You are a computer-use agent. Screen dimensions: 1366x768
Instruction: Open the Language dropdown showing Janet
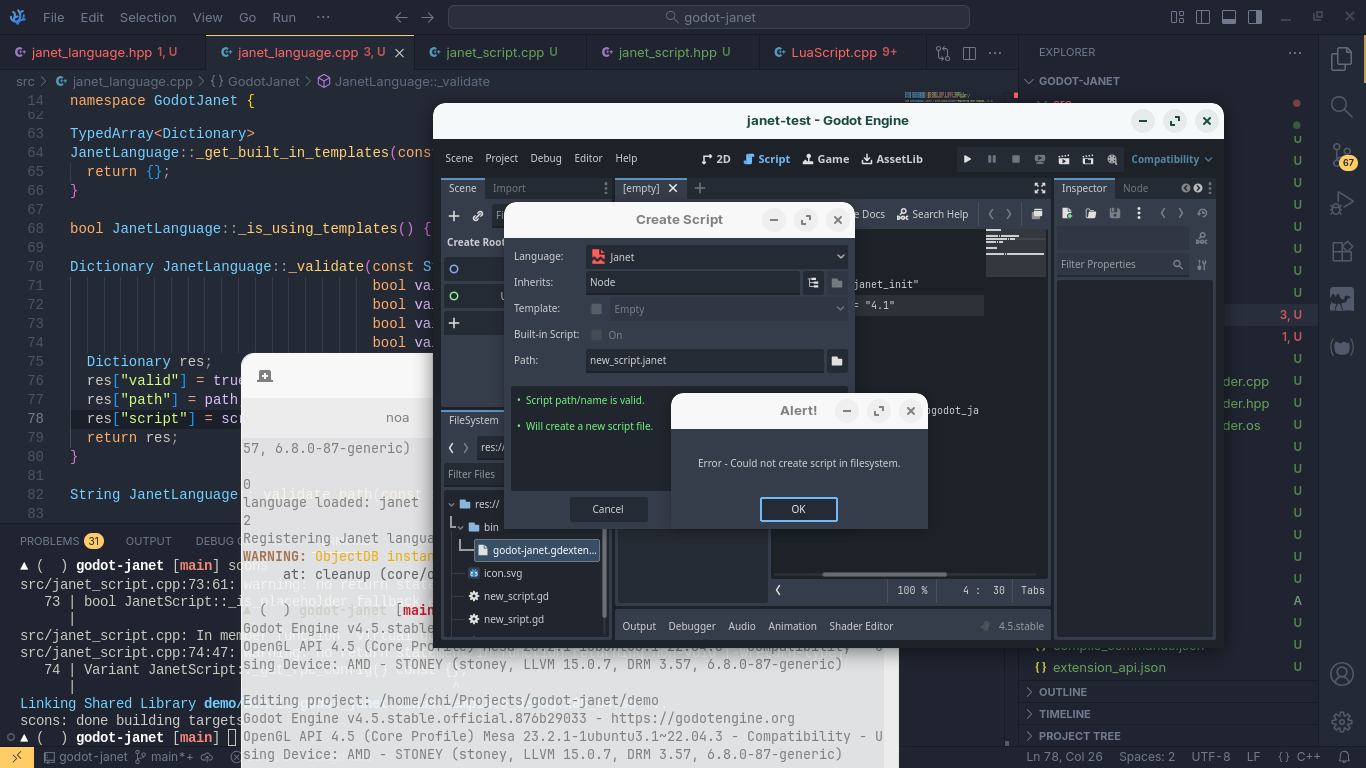717,257
